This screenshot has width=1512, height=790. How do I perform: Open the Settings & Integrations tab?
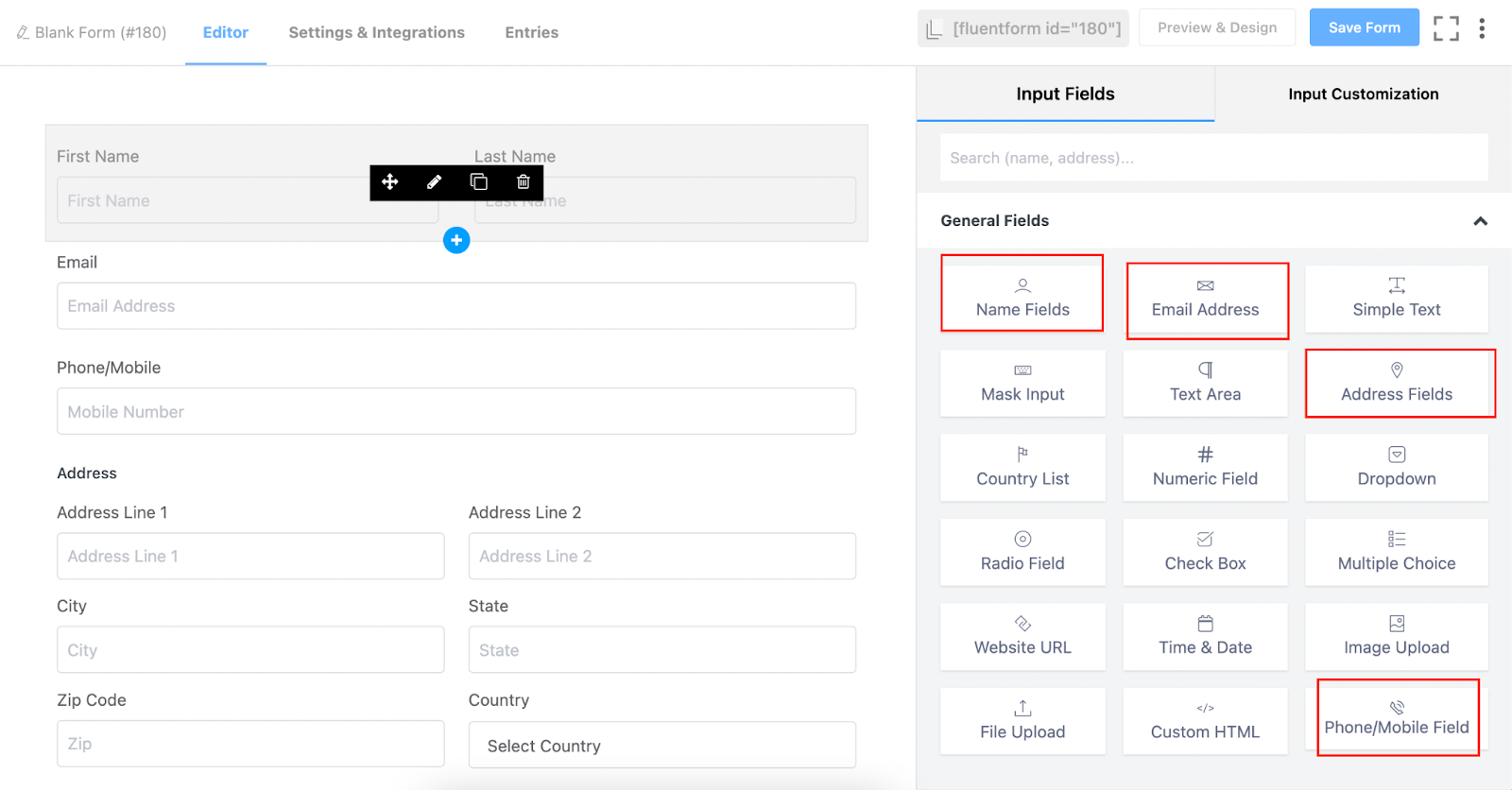click(376, 32)
